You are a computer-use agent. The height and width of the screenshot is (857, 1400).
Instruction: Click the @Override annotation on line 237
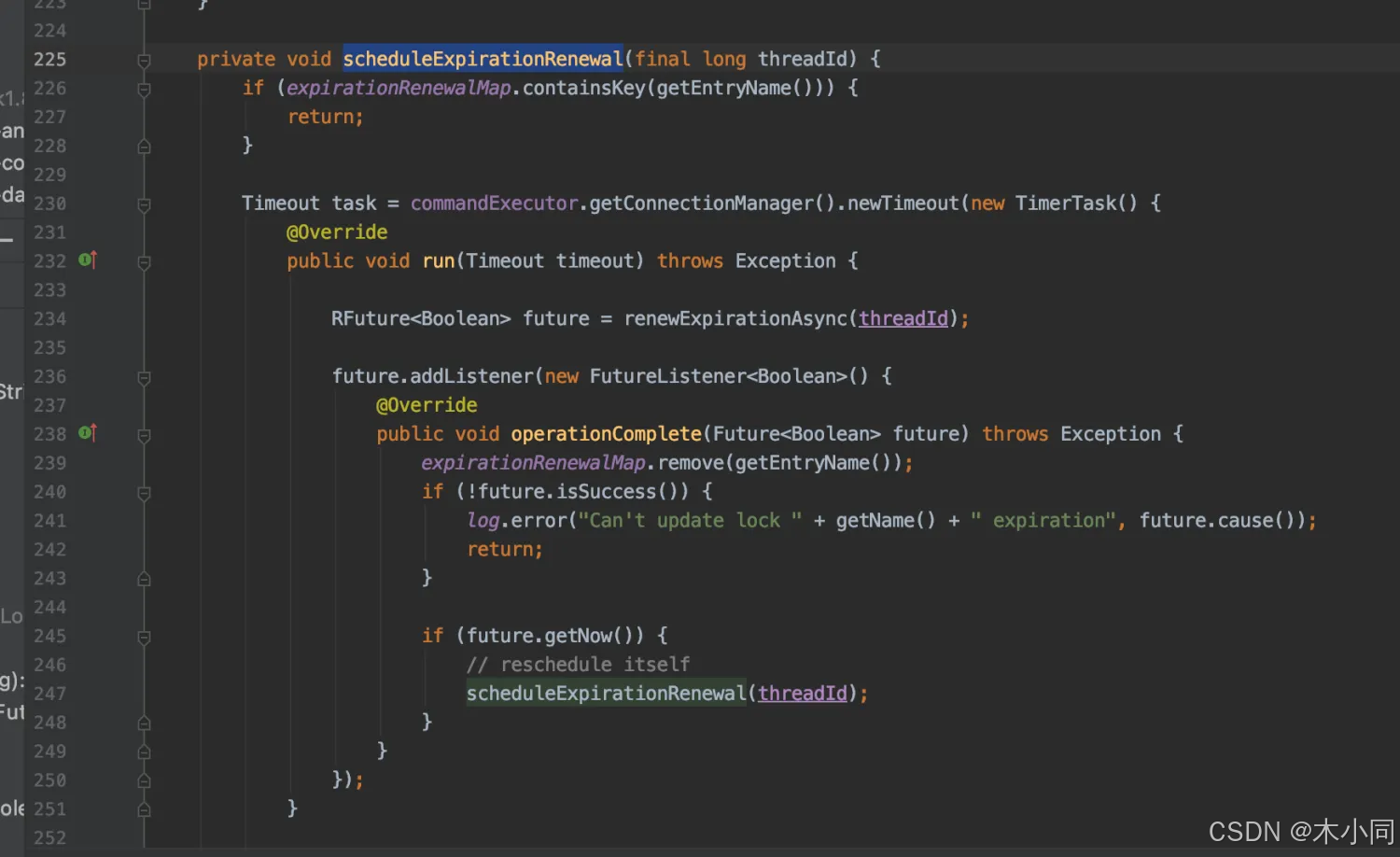[427, 405]
